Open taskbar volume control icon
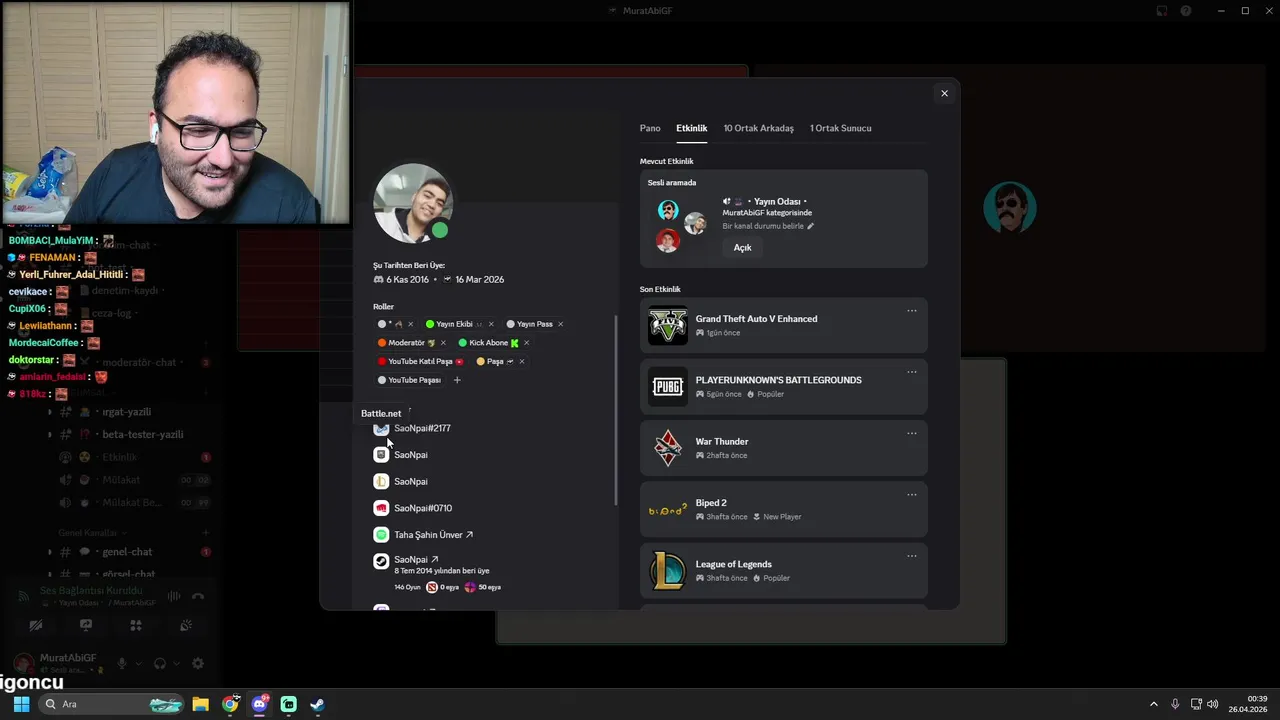 1212,704
